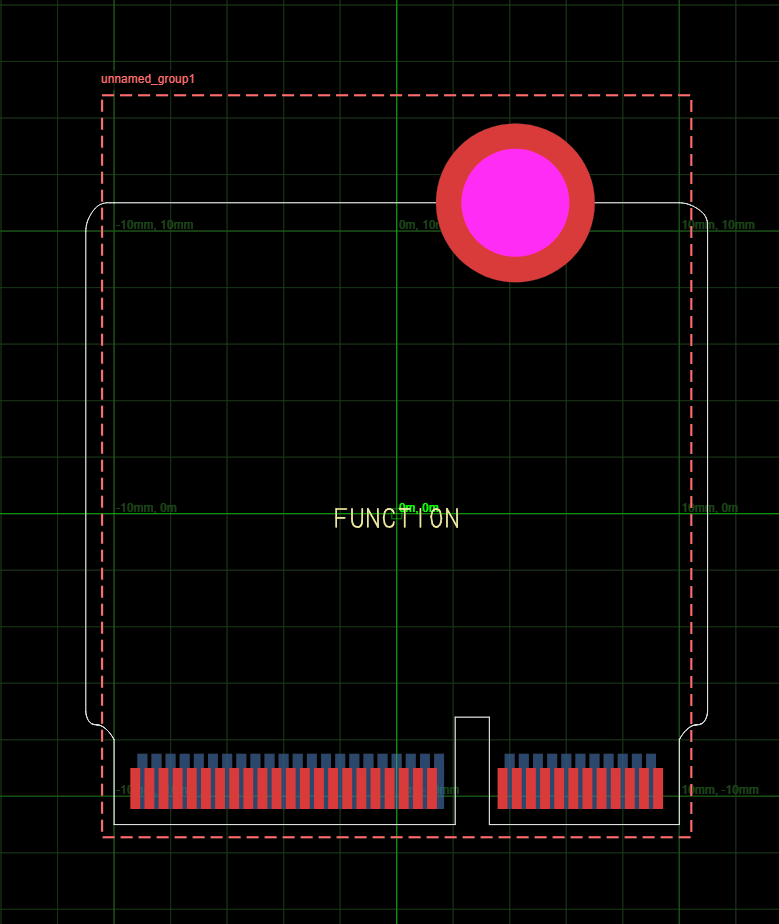This screenshot has height=924, width=779.
Task: Click the magenta drill hole circle
Action: (515, 203)
